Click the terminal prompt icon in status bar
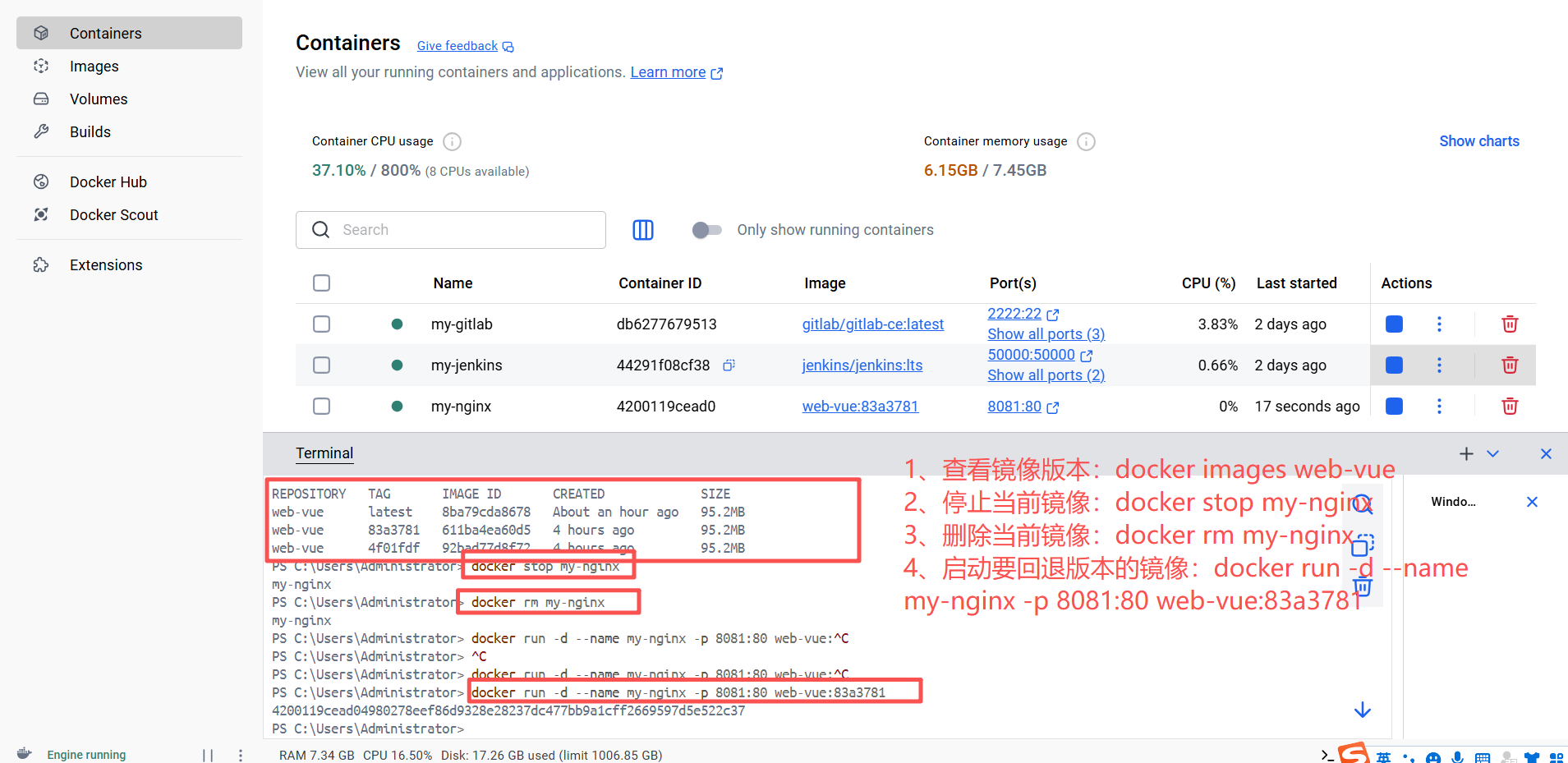Image resolution: width=1568 pixels, height=763 pixels. [x=1327, y=755]
